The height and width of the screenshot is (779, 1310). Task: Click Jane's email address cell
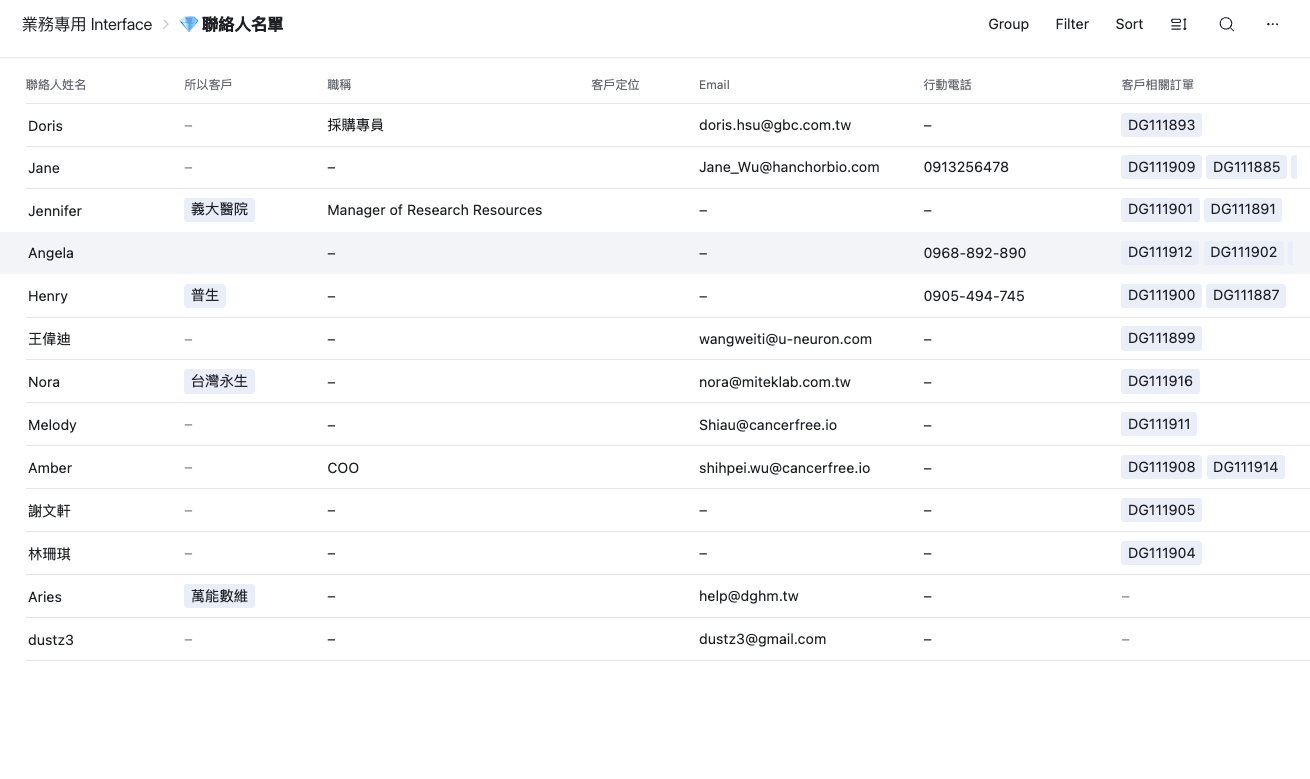tap(789, 168)
